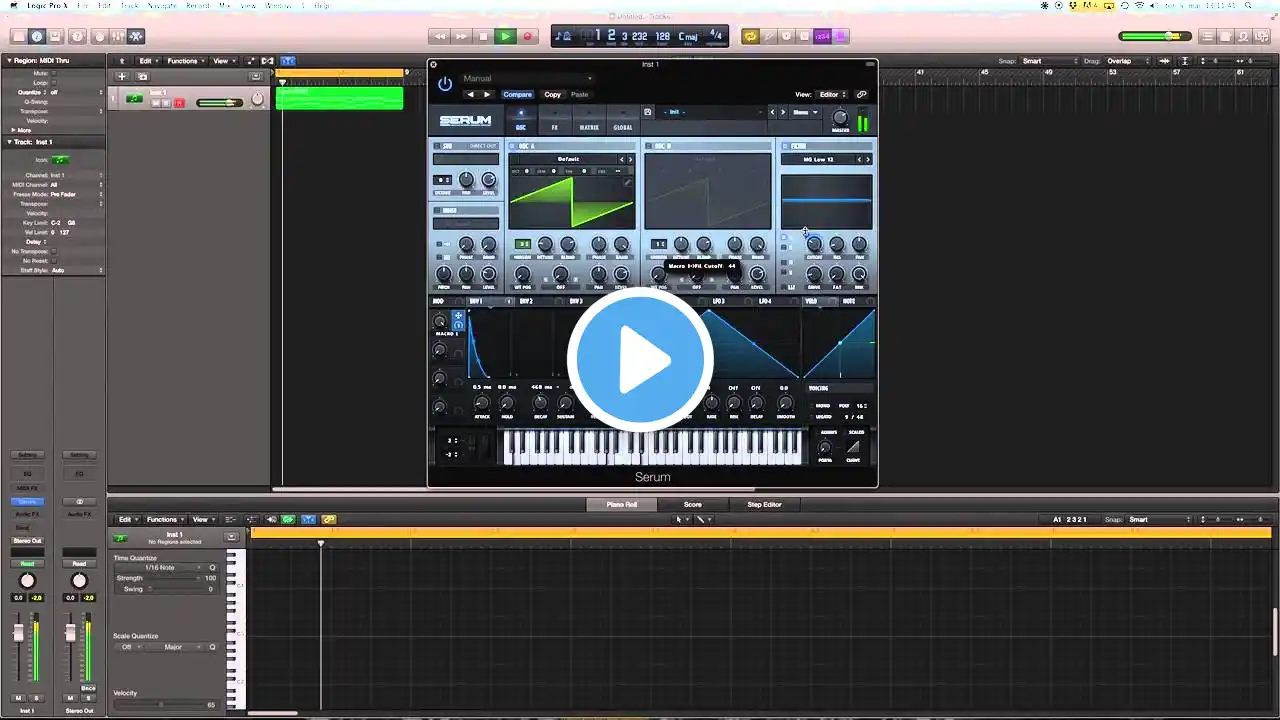
Task: Click the Serum logo
Action: click(x=466, y=121)
